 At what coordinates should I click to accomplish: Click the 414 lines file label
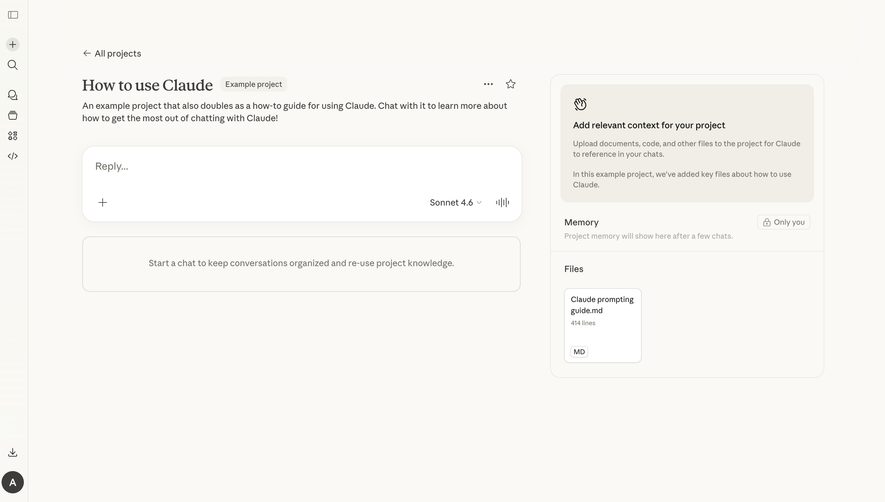coord(583,323)
